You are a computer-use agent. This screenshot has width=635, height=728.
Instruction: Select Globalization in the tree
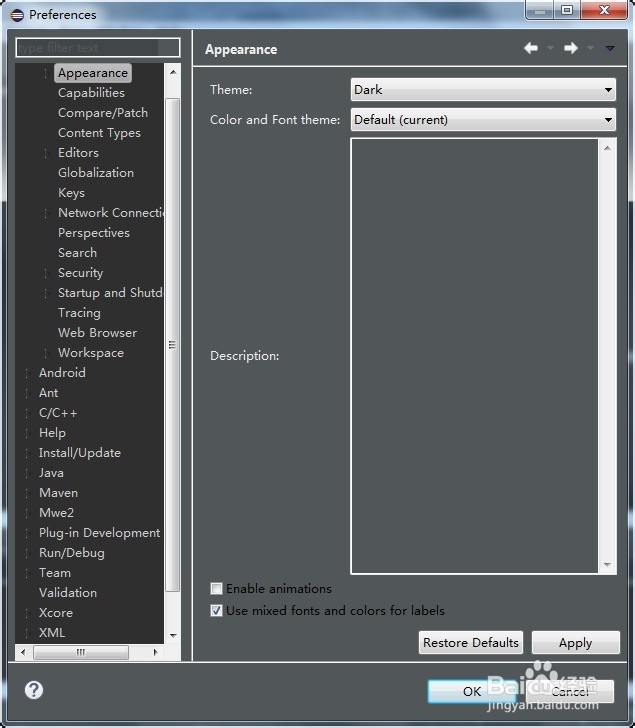pos(96,173)
